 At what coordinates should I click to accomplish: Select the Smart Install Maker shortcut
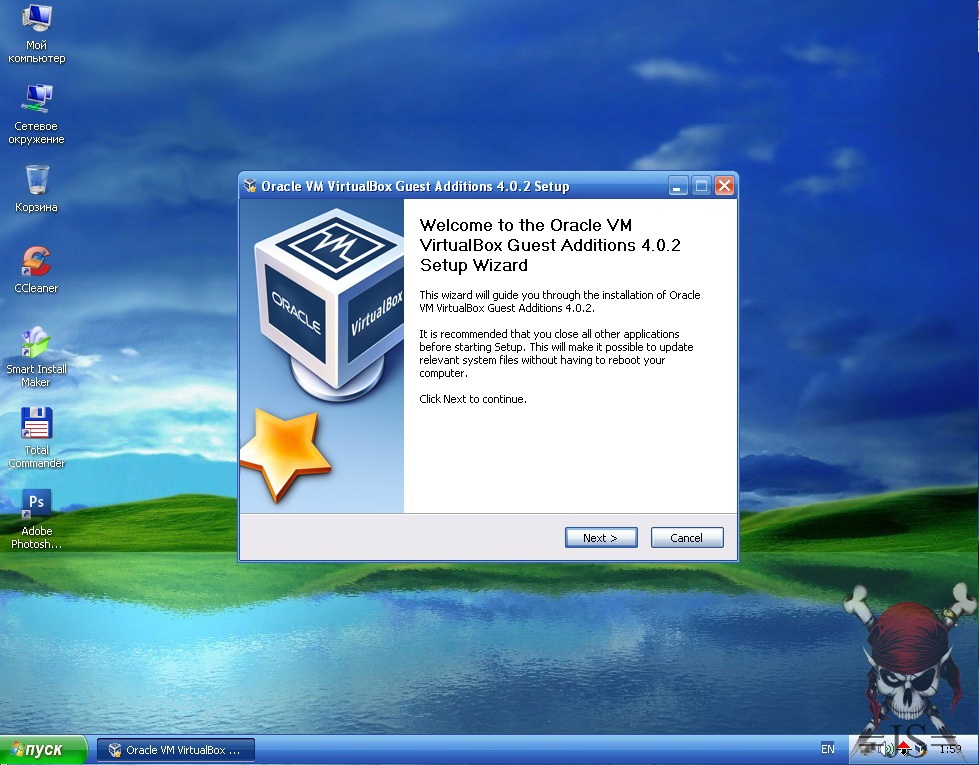(36, 358)
